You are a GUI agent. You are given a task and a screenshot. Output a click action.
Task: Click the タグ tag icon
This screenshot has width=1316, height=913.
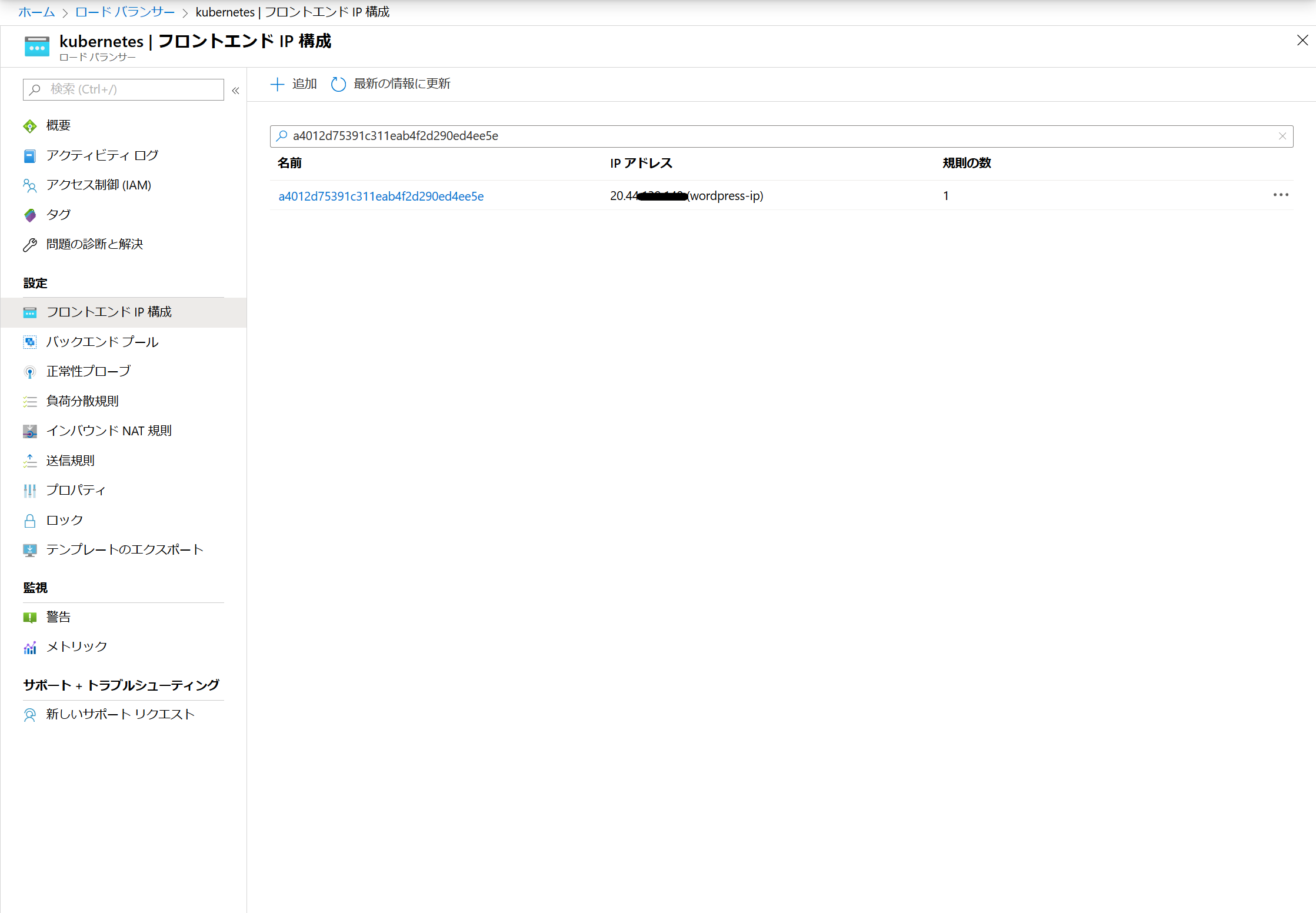coord(30,215)
